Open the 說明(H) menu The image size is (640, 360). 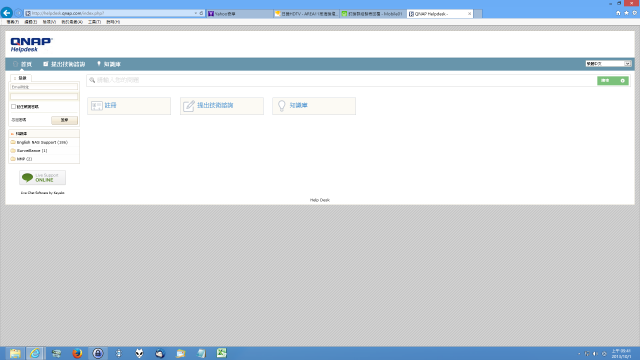[113, 22]
